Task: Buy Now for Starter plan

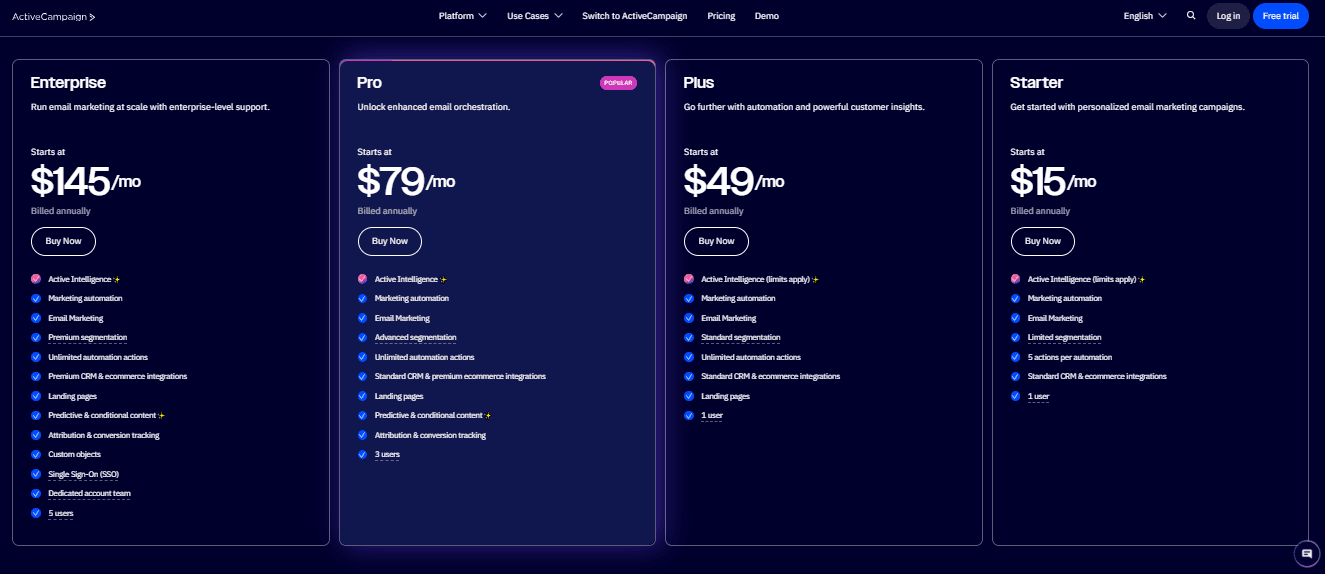Action: (1043, 241)
